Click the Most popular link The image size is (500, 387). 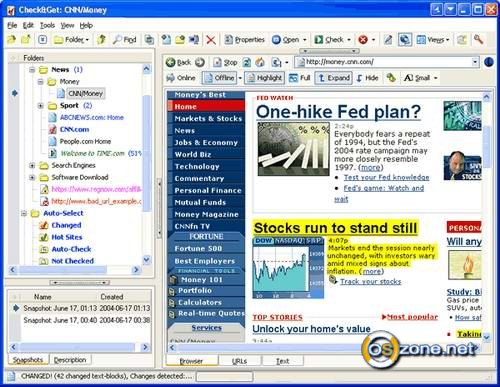point(412,317)
